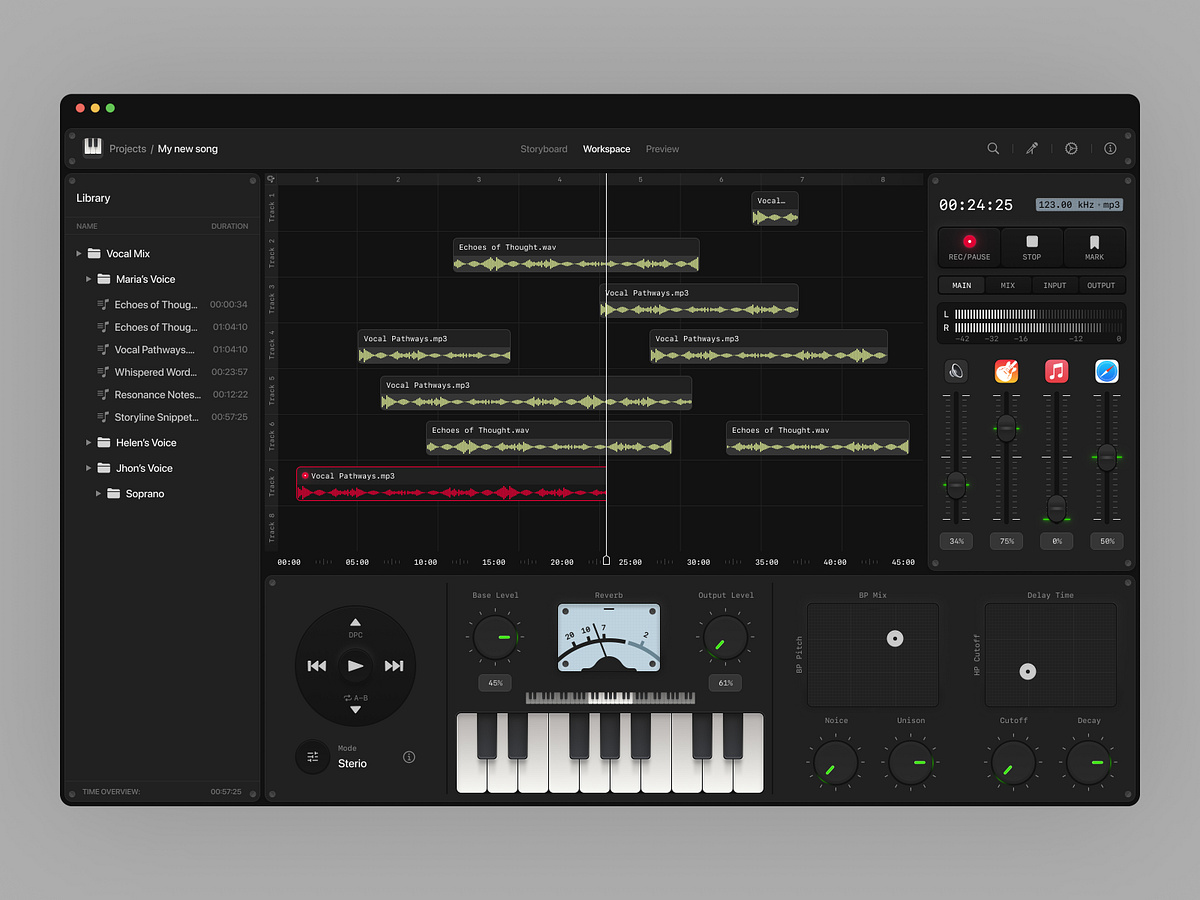The height and width of the screenshot is (900, 1200).
Task: Click the piano logo next to Projects breadcrumb
Action: coord(92,147)
